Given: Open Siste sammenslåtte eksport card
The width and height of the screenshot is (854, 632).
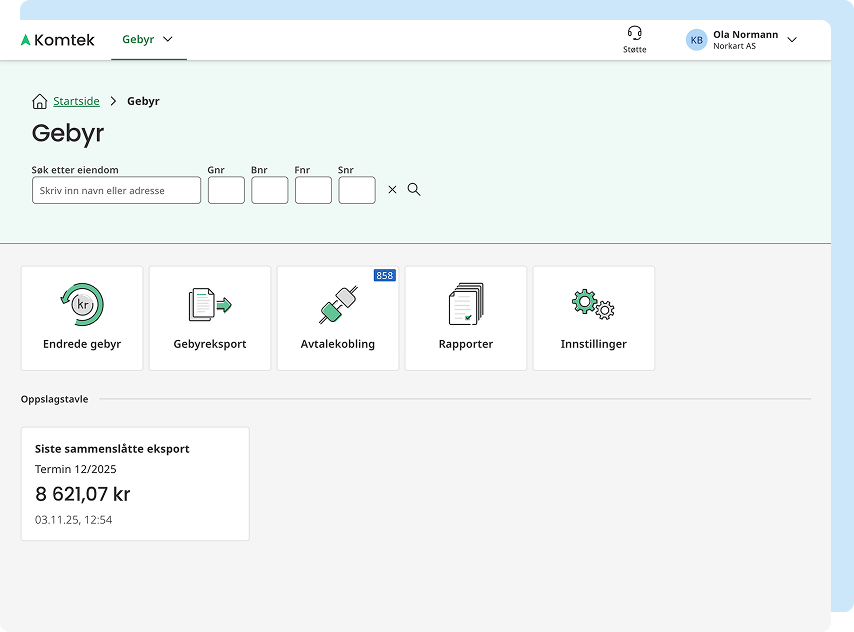Looking at the screenshot, I should [x=135, y=484].
